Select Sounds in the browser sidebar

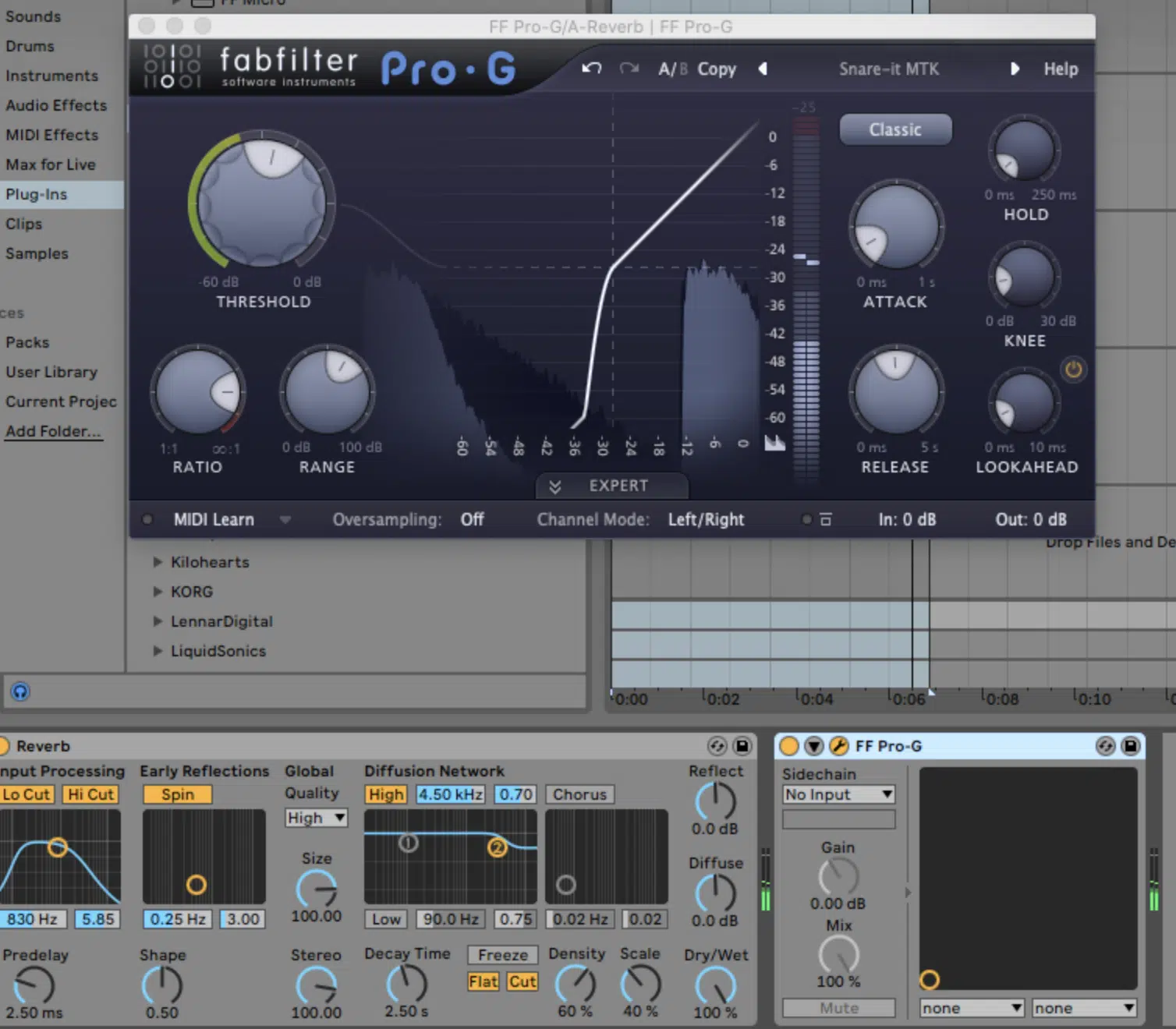tap(33, 16)
